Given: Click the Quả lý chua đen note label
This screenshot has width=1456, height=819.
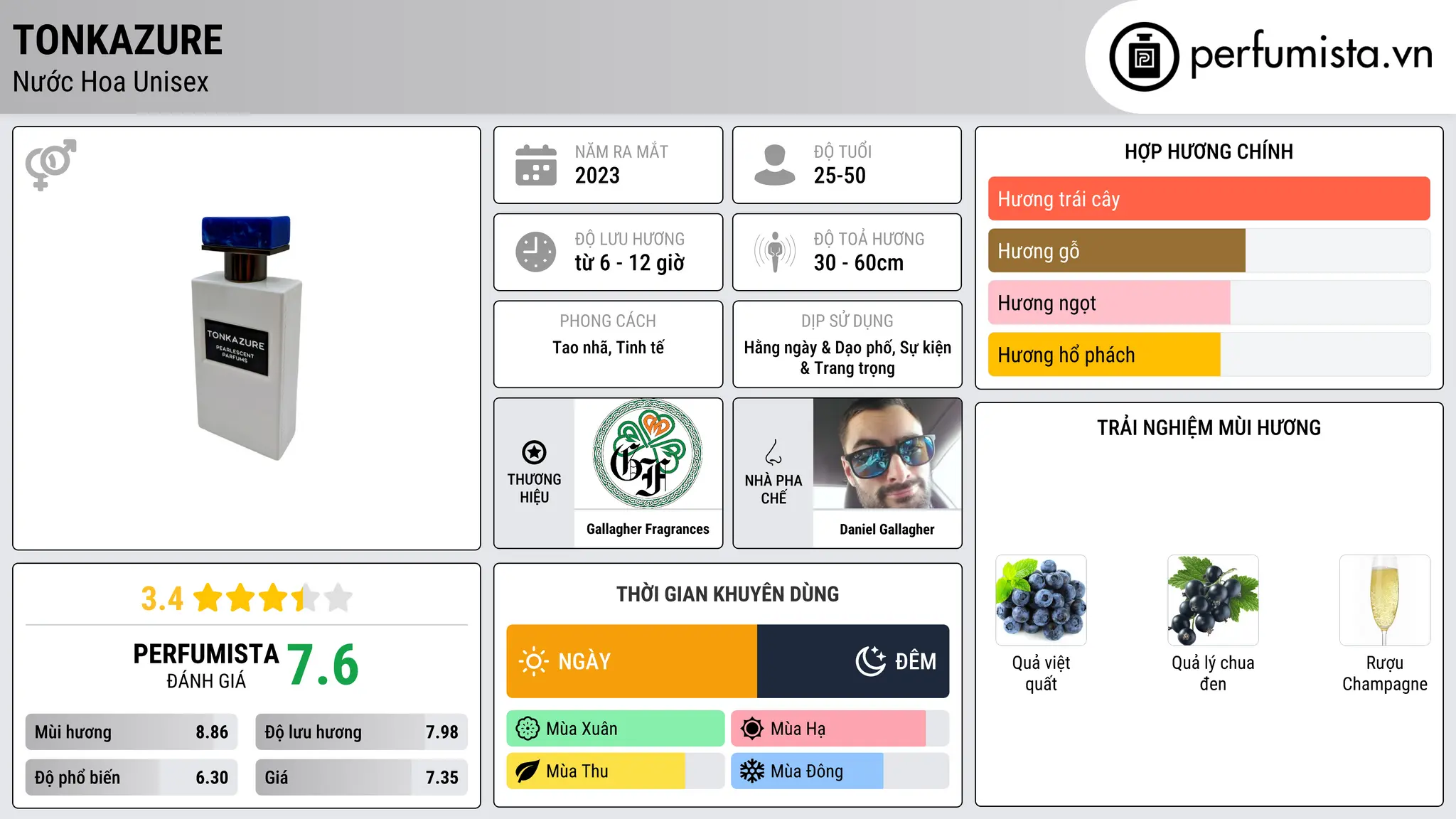Looking at the screenshot, I should [1213, 673].
